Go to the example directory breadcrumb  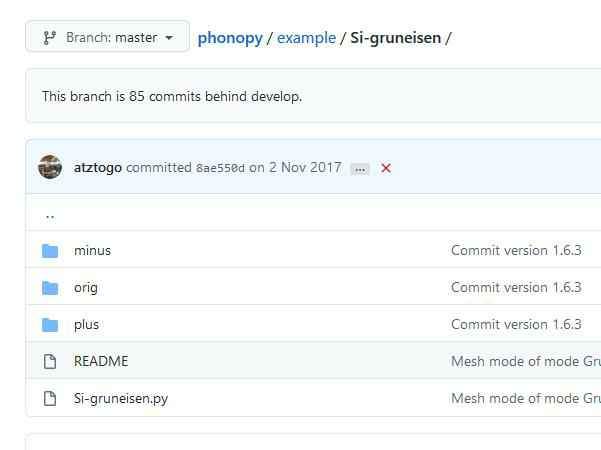click(x=306, y=38)
